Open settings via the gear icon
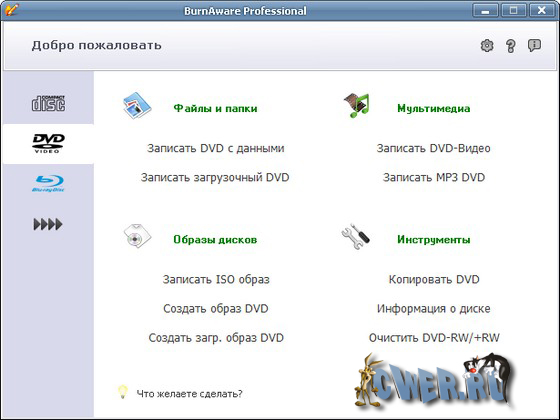The height and width of the screenshot is (420, 560). (x=487, y=46)
